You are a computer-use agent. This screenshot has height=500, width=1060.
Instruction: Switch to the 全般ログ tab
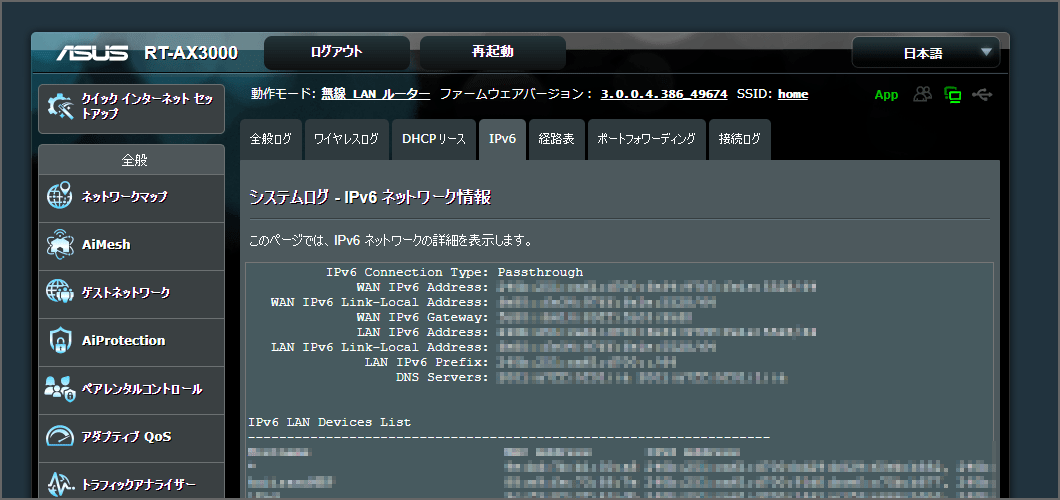tap(270, 139)
